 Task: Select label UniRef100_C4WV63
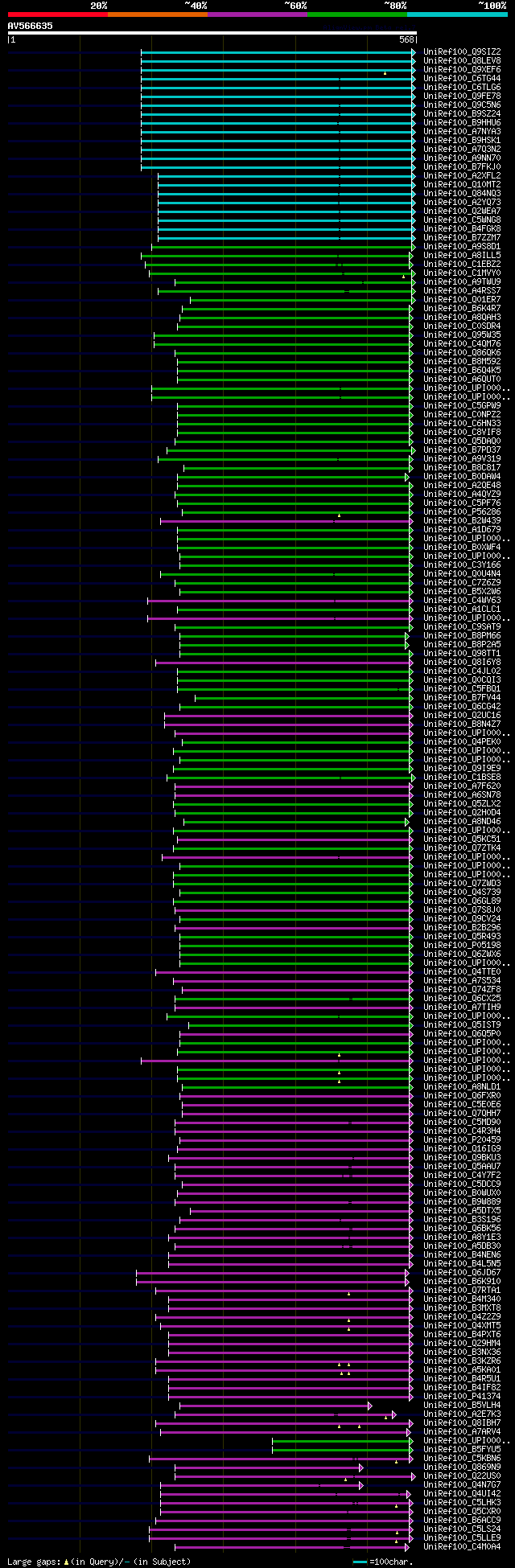[462, 601]
